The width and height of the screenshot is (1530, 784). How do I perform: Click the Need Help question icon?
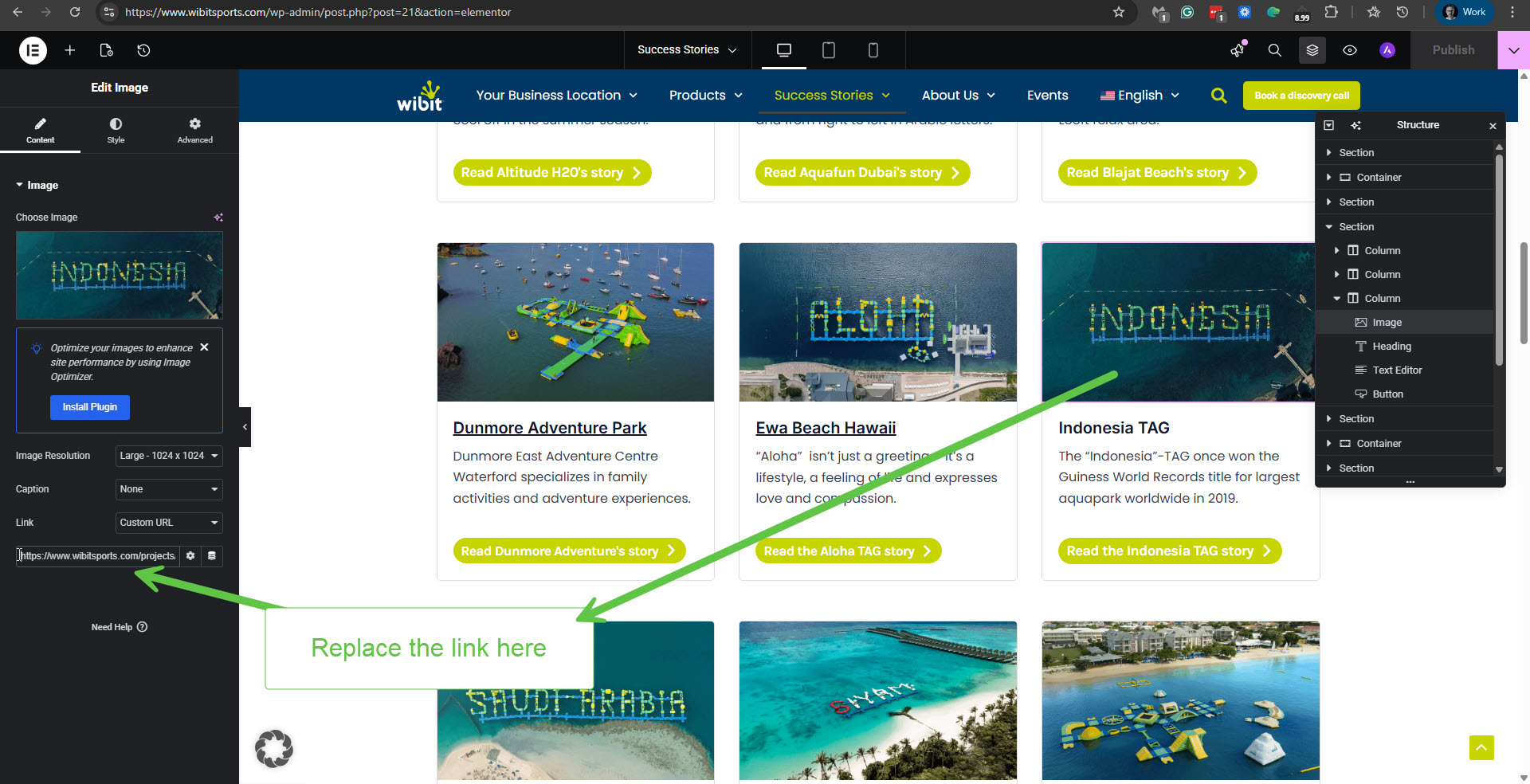143,627
